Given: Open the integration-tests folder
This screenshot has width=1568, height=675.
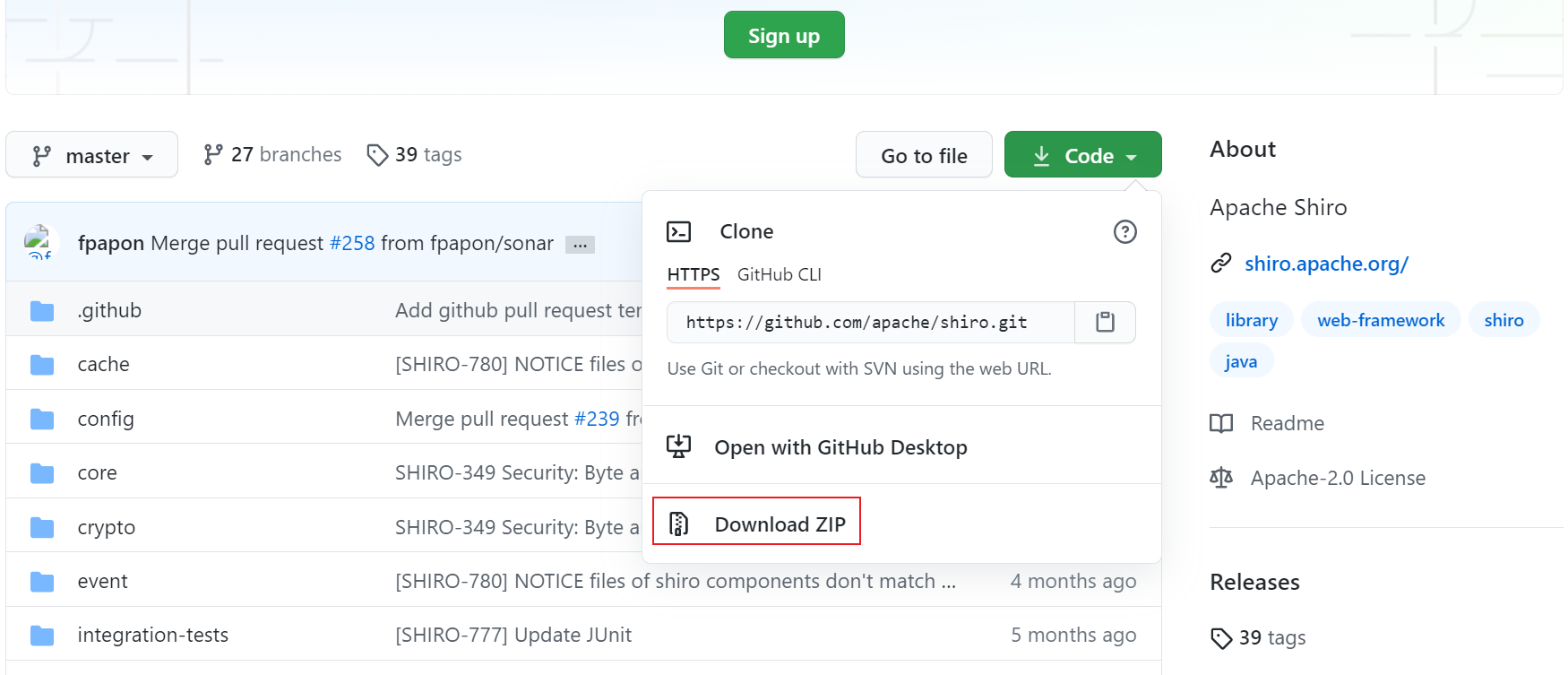Looking at the screenshot, I should 153,635.
